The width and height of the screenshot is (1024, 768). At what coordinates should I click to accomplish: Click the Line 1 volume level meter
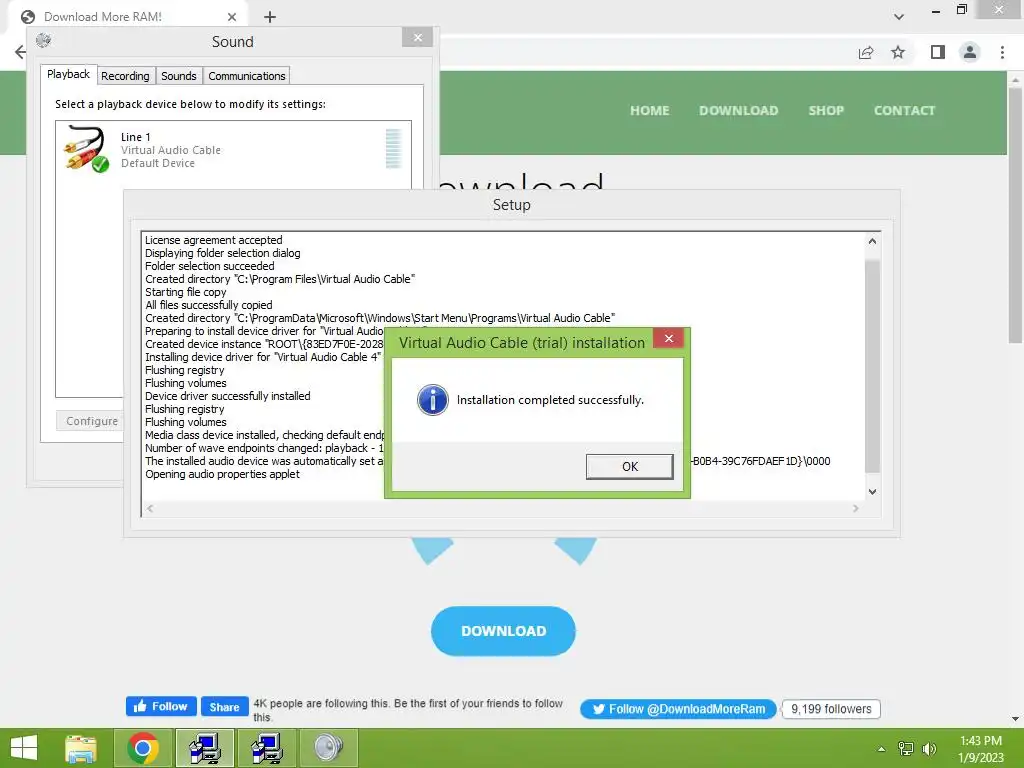click(393, 149)
